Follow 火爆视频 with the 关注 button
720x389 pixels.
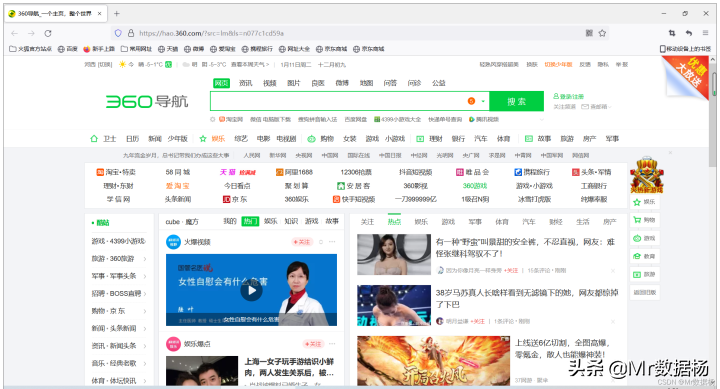tap(302, 242)
